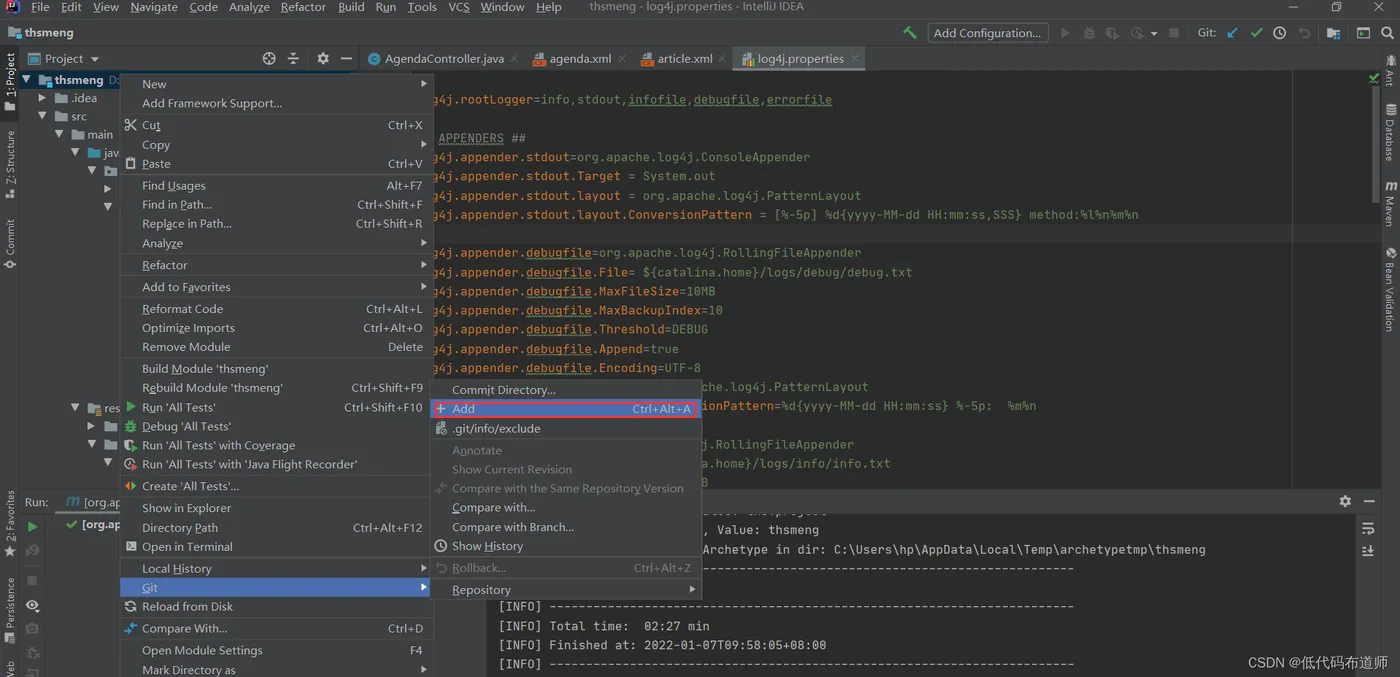The height and width of the screenshot is (677, 1400).
Task: Toggle the Maven tool window on right
Action: pos(1390,204)
